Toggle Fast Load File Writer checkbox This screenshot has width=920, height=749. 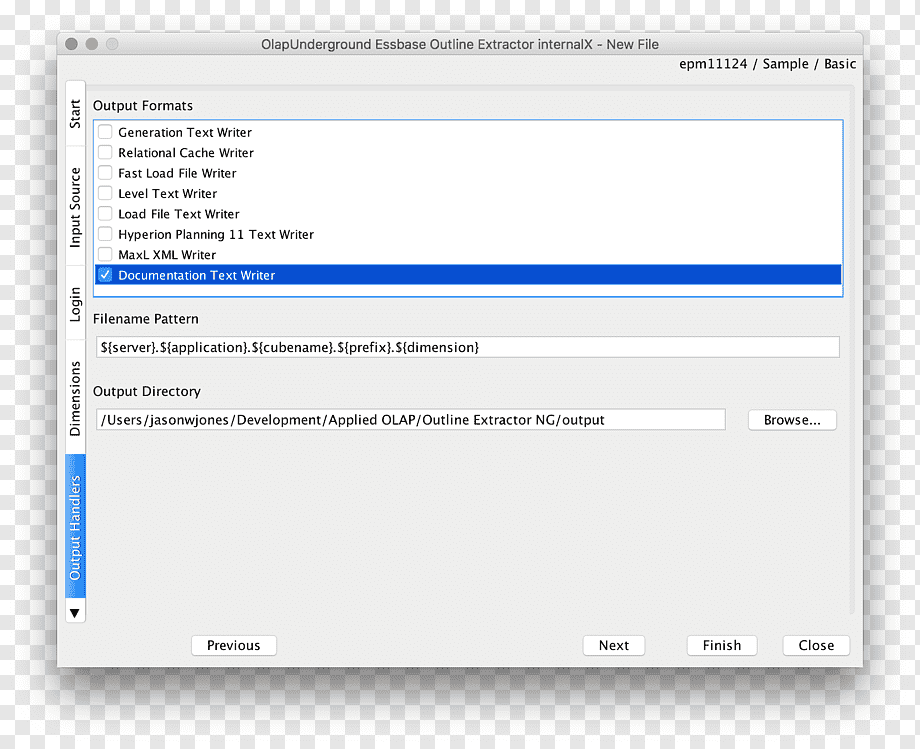click(x=105, y=173)
